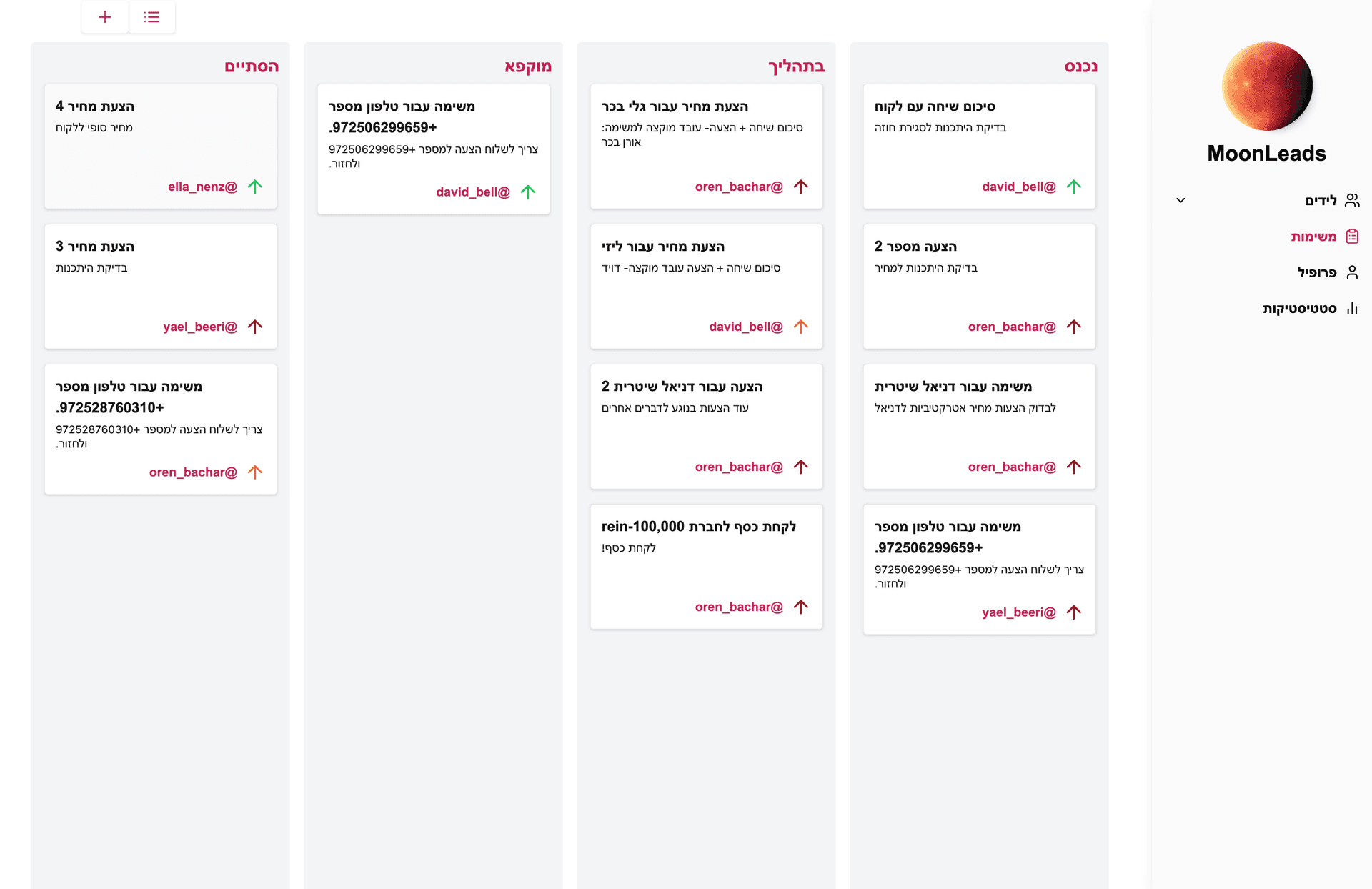1372x889 pixels.
Task: Click the סטטיסטיקות bar chart icon
Action: click(x=1351, y=309)
